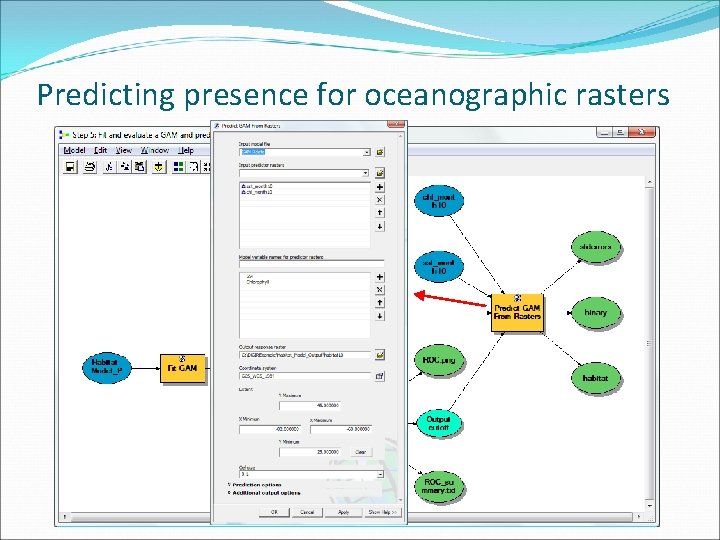Select the habitat output oval
This screenshot has height=540, width=720.
[596, 378]
